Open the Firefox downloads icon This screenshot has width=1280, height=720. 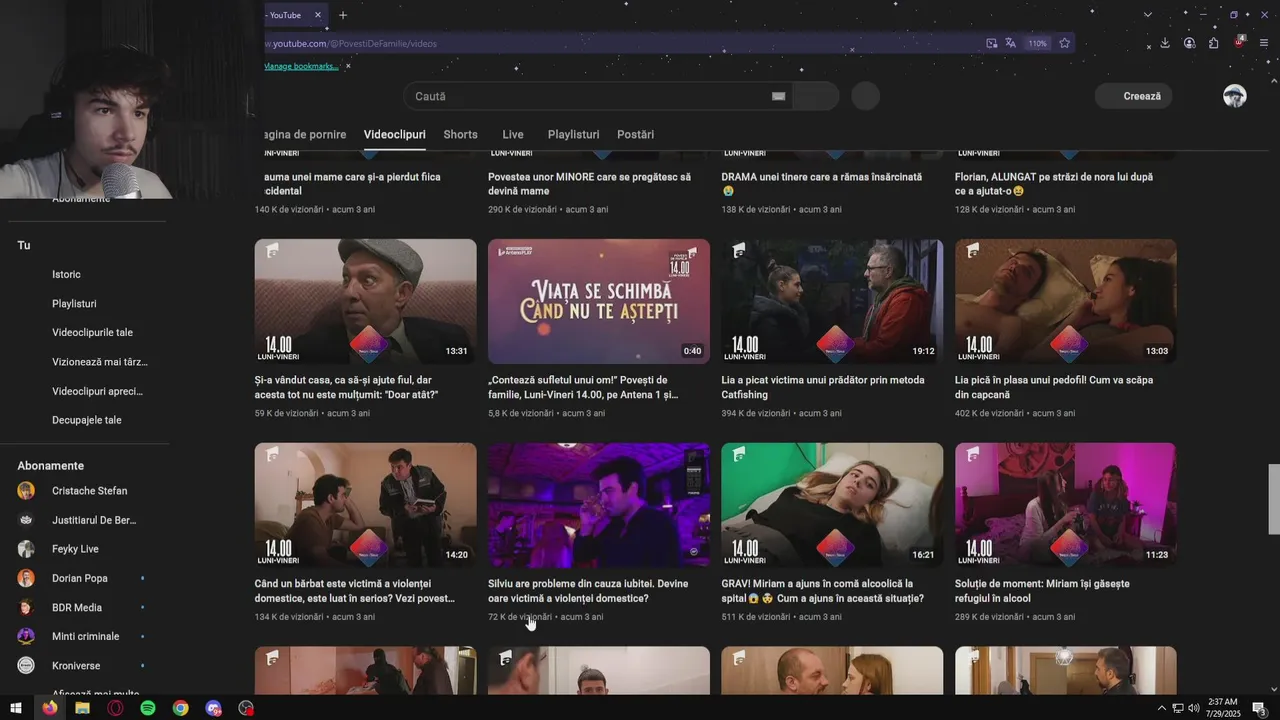point(1165,43)
